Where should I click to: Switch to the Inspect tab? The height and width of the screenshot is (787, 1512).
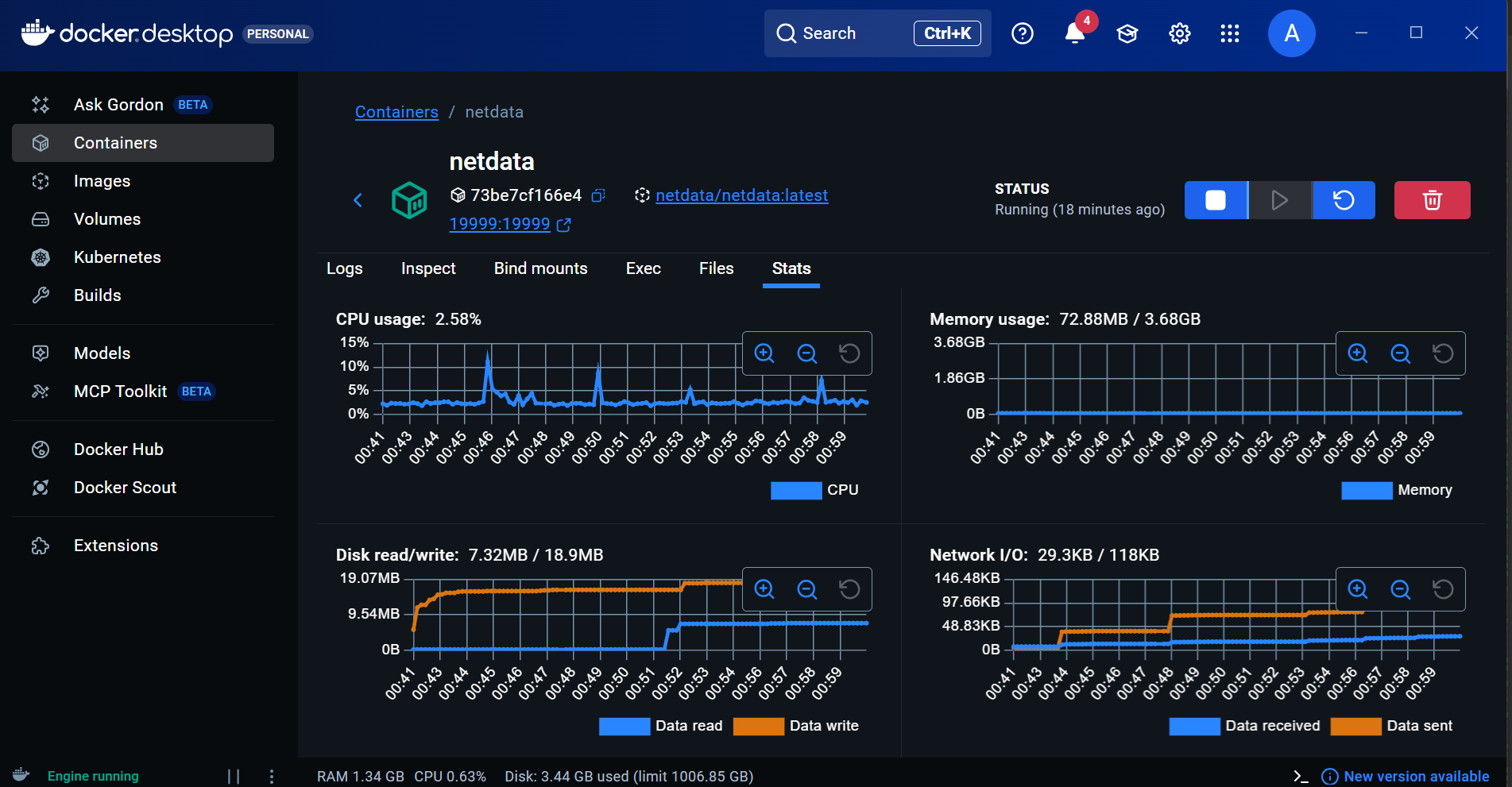(x=428, y=268)
